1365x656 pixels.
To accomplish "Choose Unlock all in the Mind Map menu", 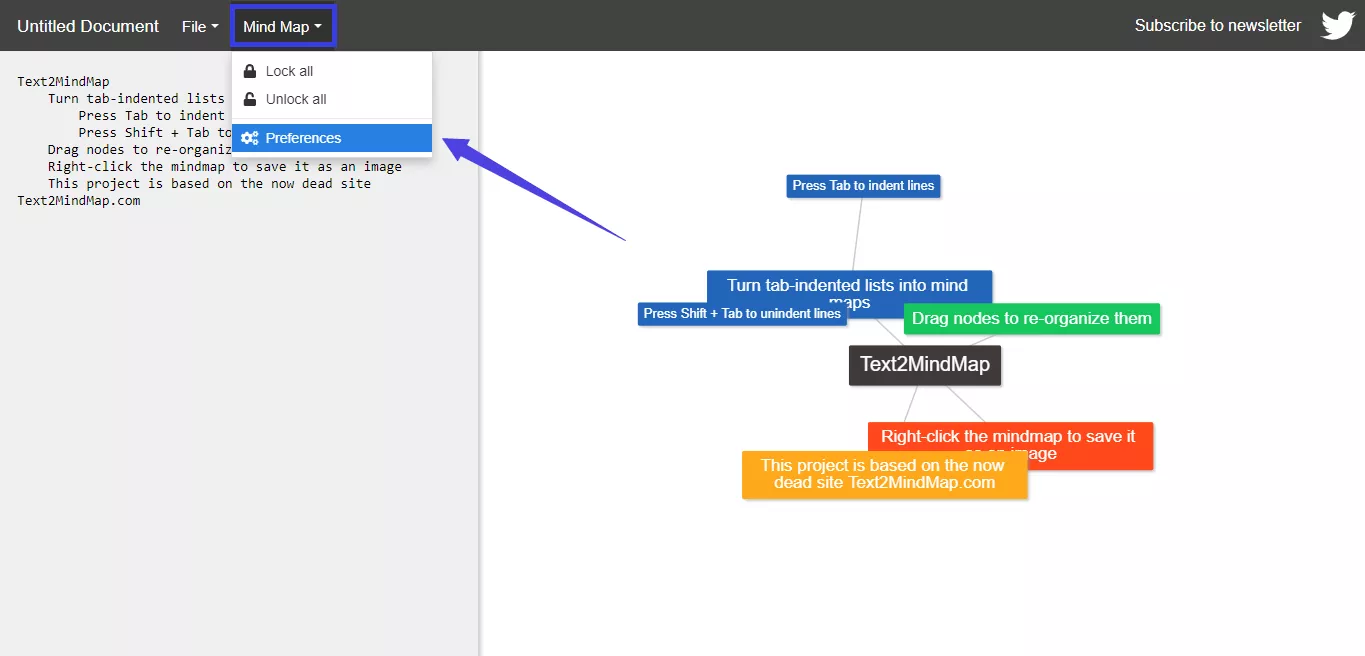I will click(296, 99).
